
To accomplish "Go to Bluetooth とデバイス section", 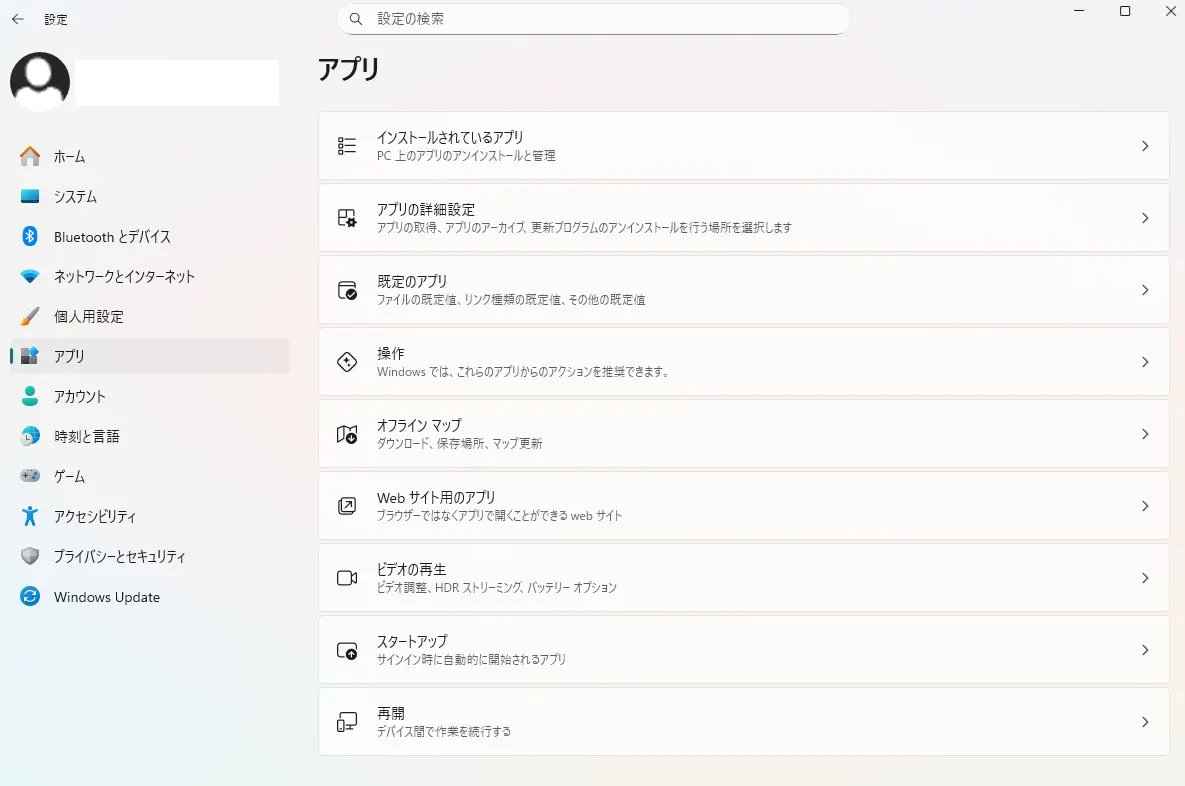I will 150,237.
